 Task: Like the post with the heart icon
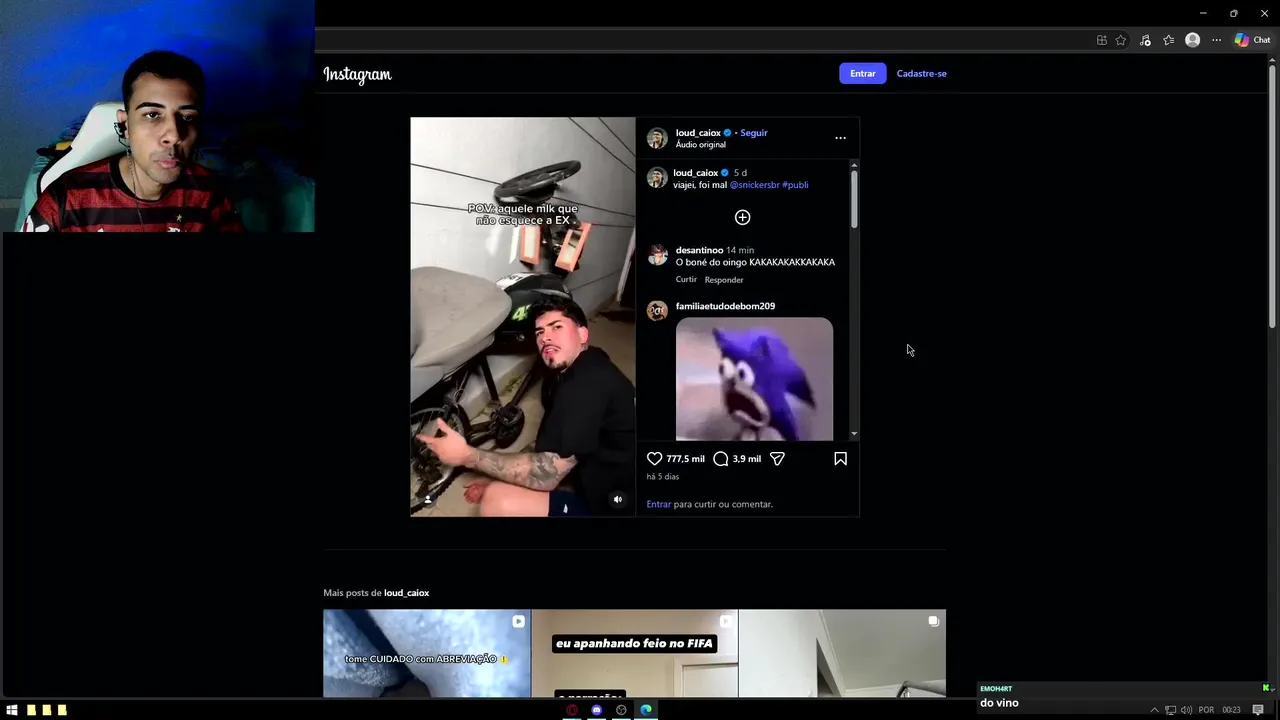(654, 458)
